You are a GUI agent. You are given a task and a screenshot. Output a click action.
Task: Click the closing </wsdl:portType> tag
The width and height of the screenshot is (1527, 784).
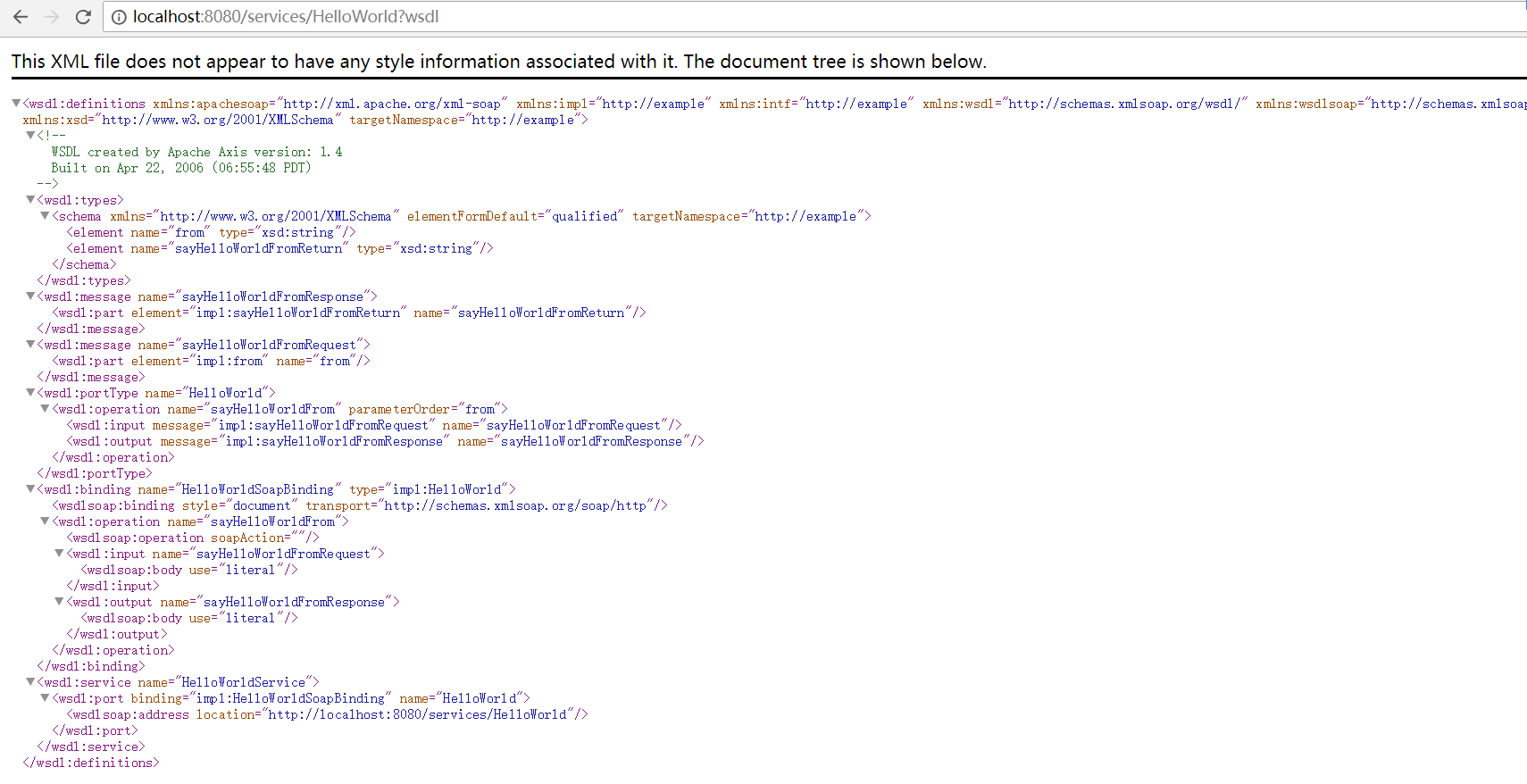coord(95,473)
